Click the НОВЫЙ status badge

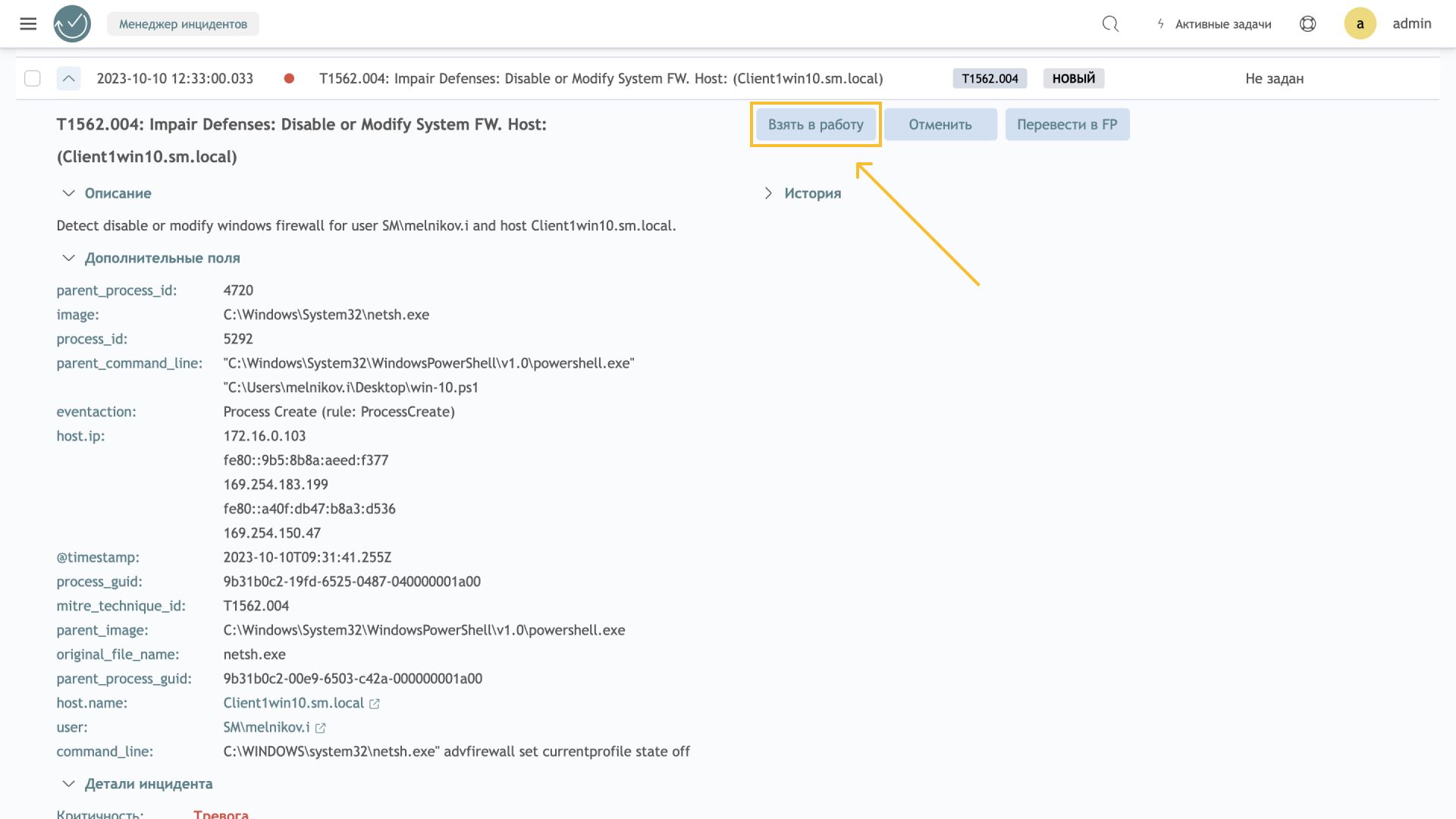coord(1074,78)
